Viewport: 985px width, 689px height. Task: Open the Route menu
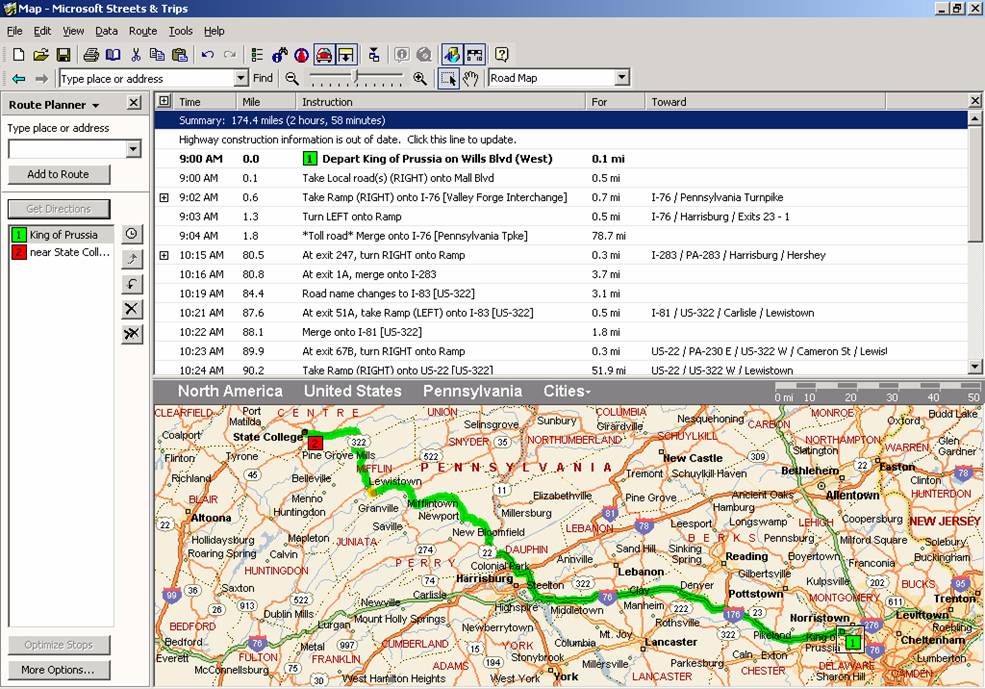(143, 31)
